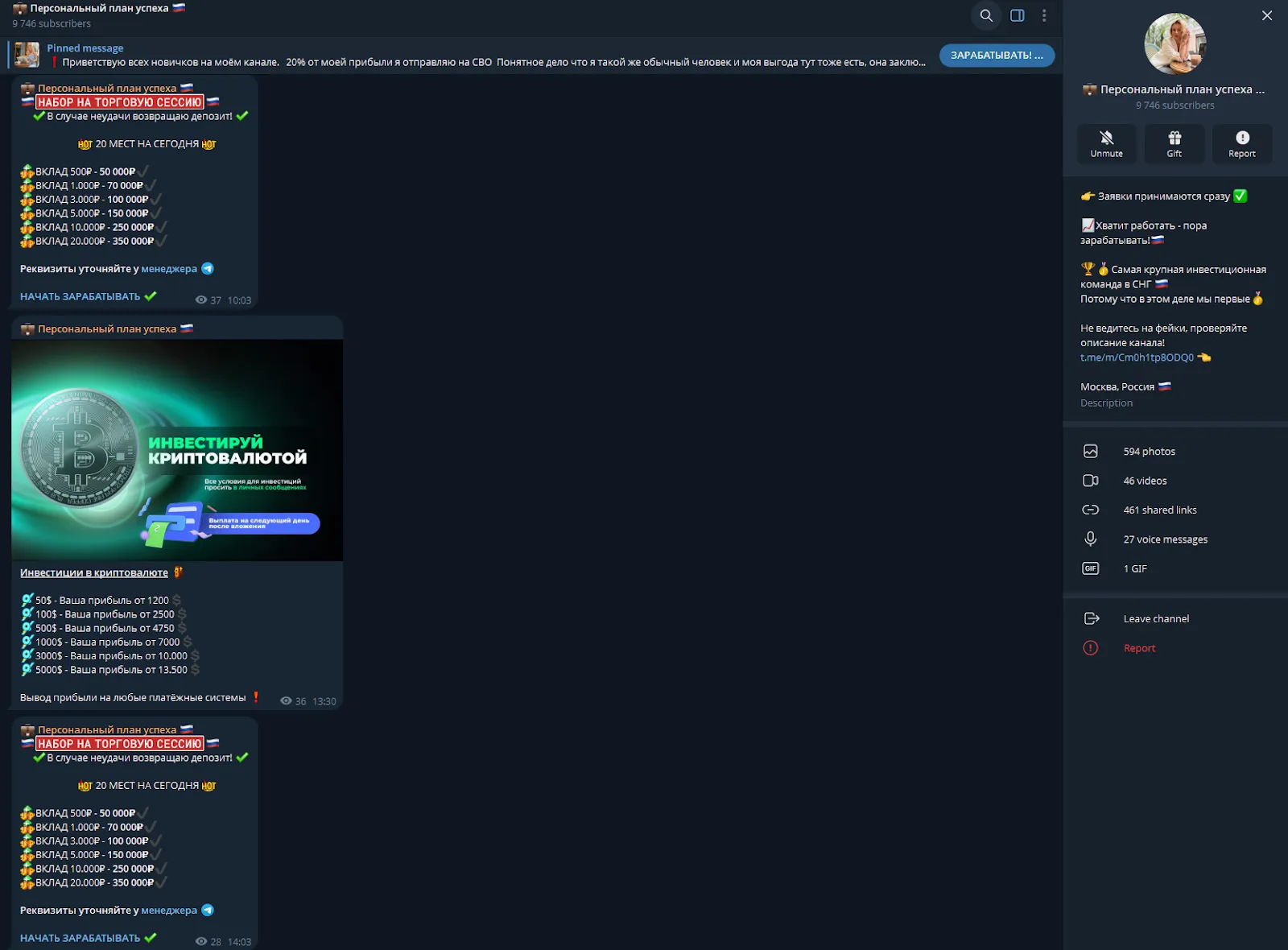The height and width of the screenshot is (950, 1288).
Task: Click the Инвестиции в криптовалюте heading
Action: (x=94, y=572)
